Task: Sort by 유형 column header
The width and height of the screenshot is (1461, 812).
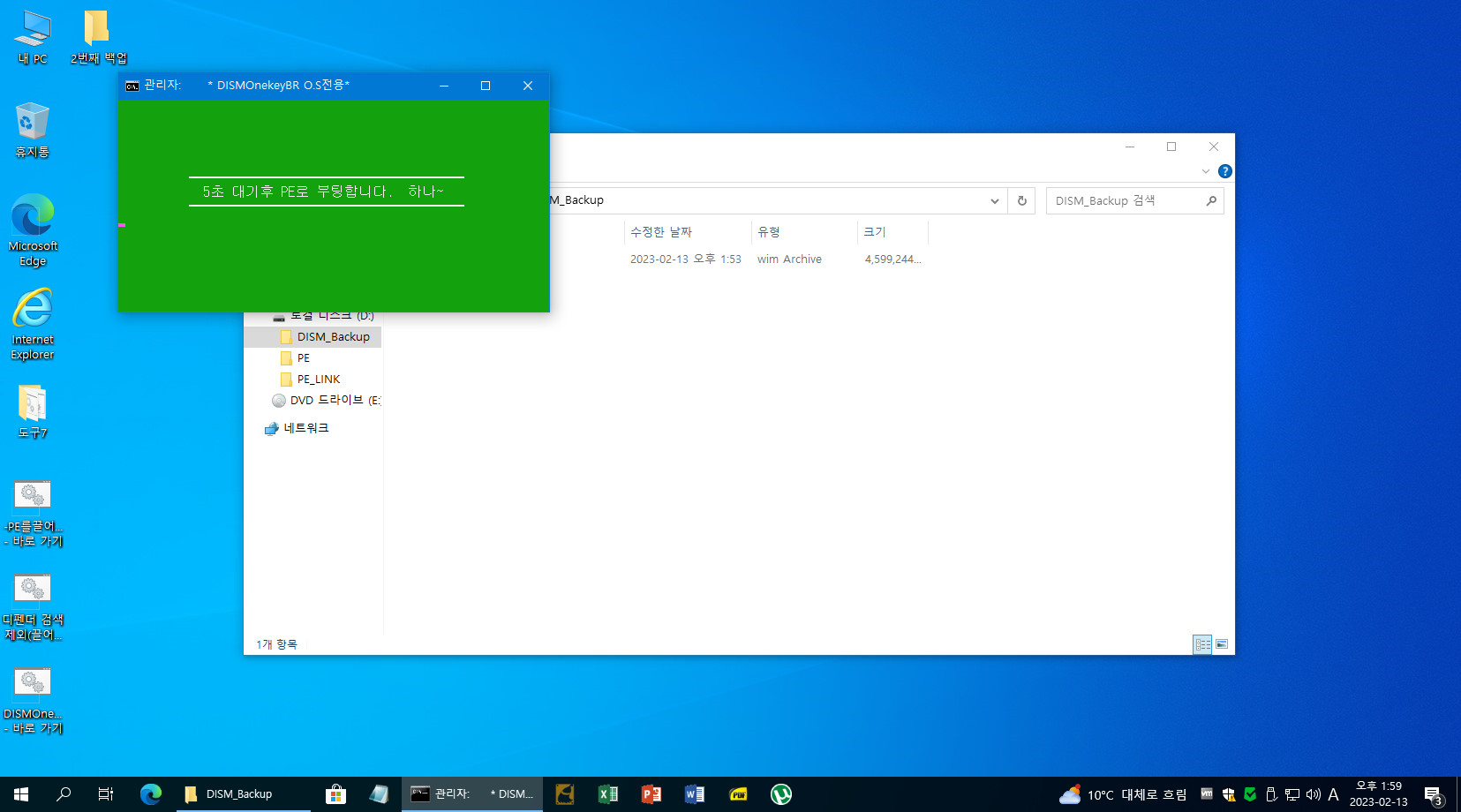Action: (804, 231)
